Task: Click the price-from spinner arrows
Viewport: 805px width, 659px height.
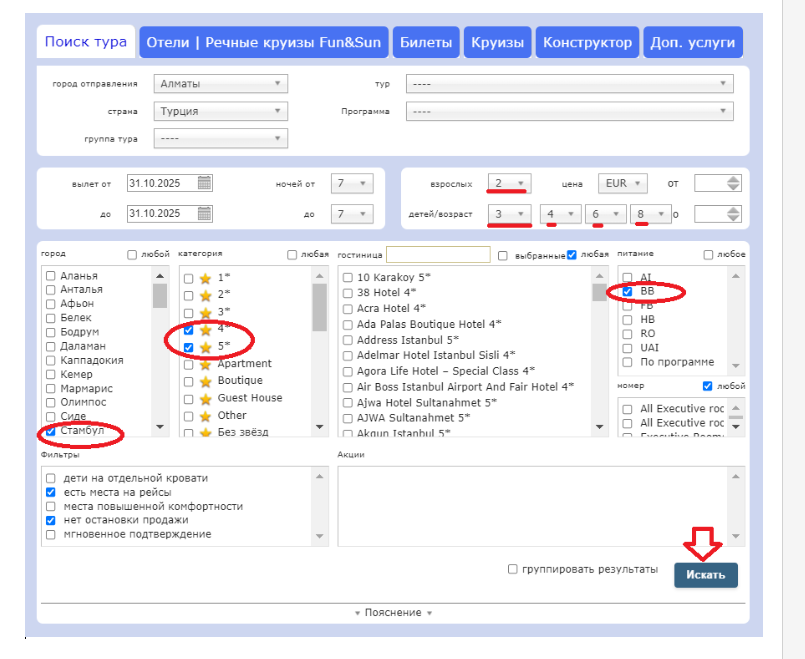Action: tap(733, 183)
